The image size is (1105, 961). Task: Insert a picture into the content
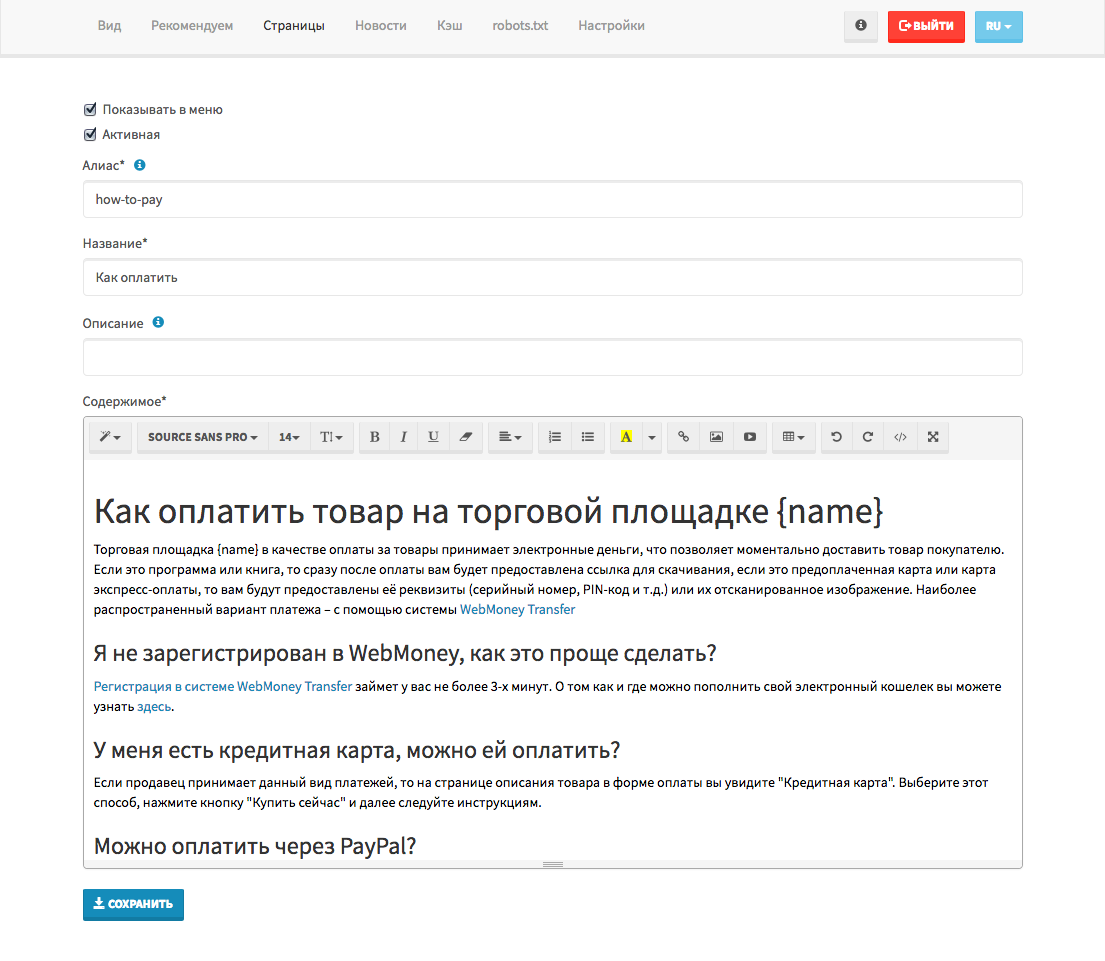[716, 438]
